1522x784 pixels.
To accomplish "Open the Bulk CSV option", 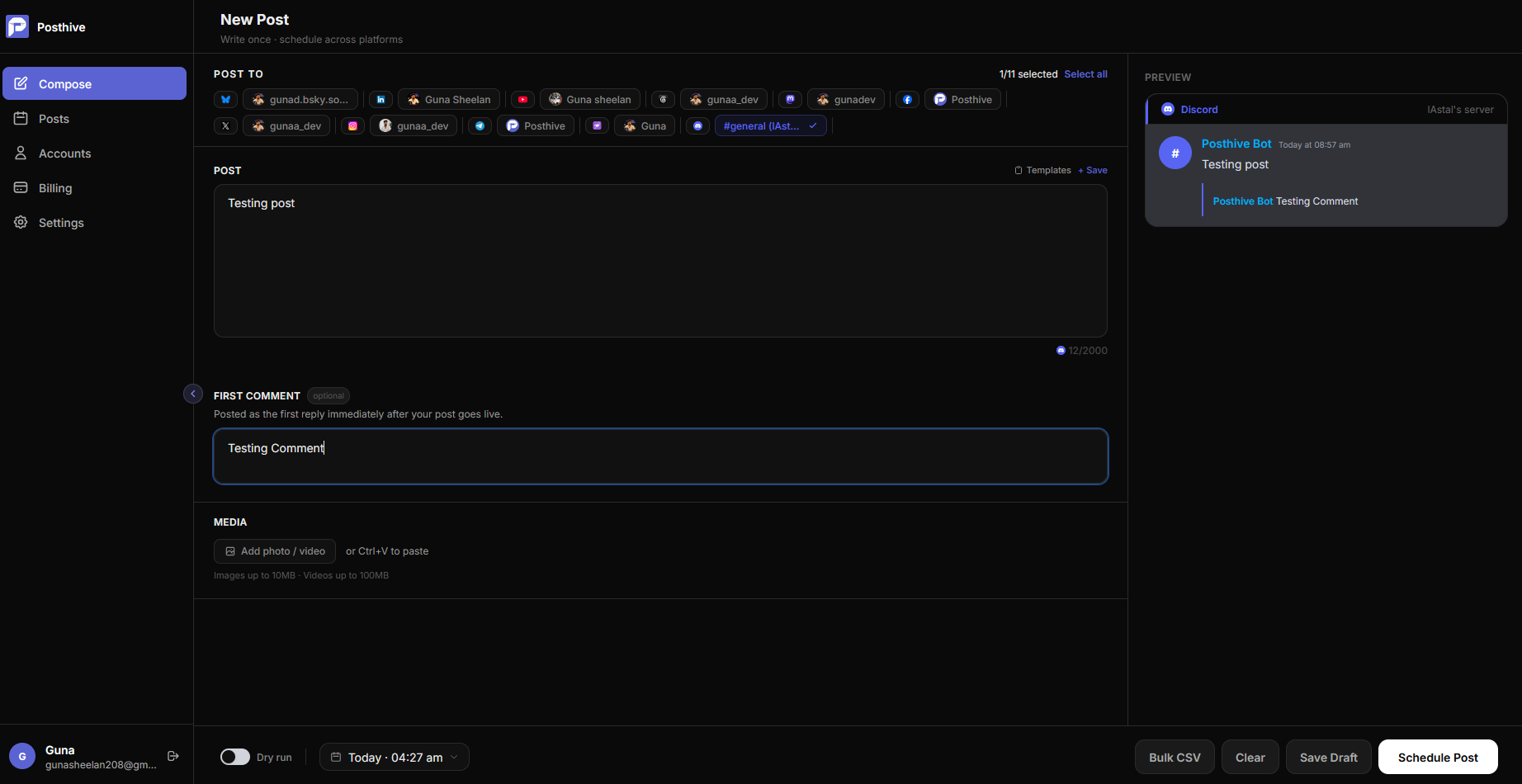I will pos(1175,757).
